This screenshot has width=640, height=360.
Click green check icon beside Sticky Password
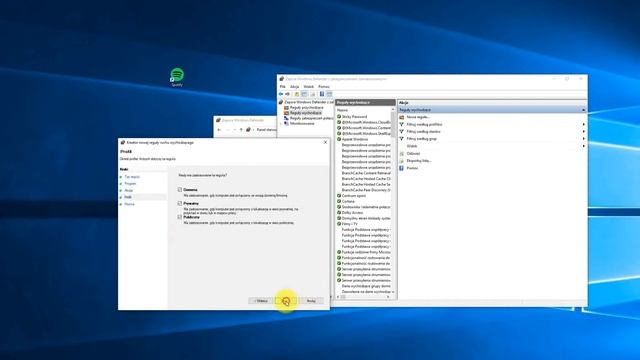pos(339,117)
